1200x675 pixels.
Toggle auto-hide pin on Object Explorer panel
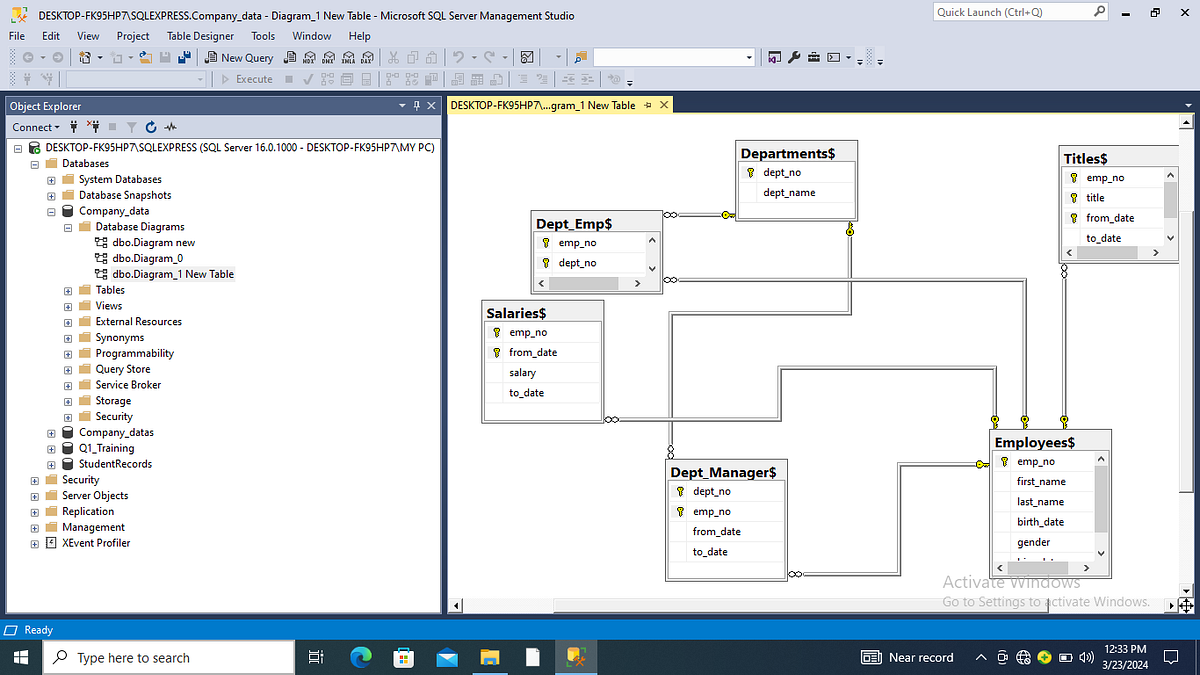[x=416, y=106]
